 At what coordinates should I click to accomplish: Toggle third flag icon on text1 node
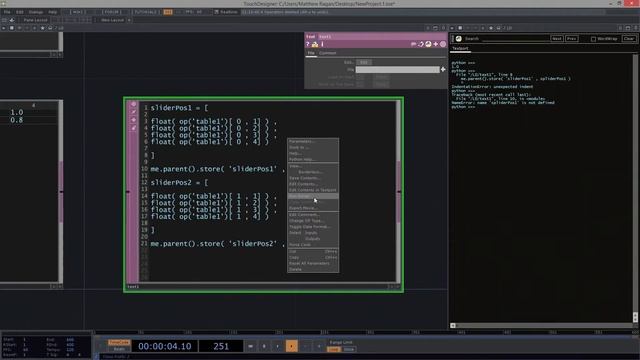coord(133,120)
